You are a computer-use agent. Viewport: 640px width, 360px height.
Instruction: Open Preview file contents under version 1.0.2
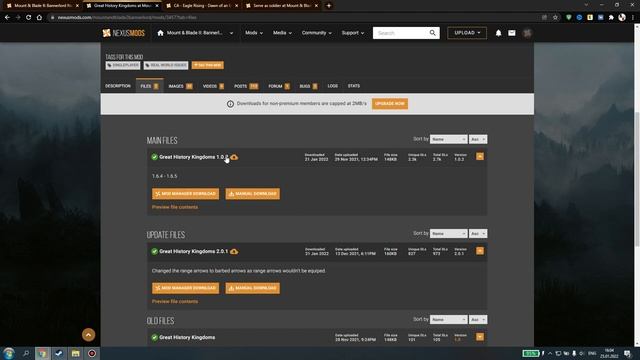click(175, 207)
